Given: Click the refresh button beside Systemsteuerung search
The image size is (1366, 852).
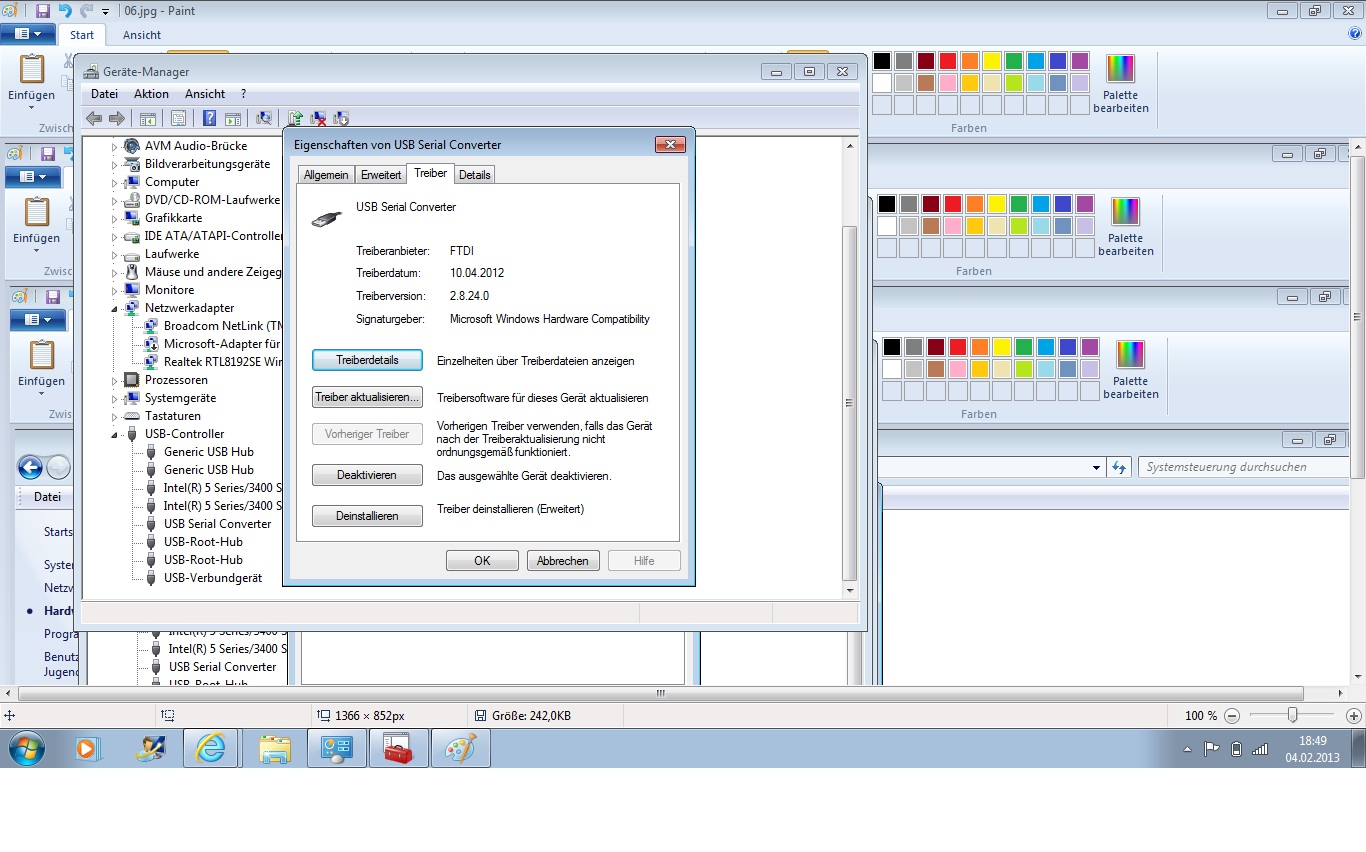Looking at the screenshot, I should [1118, 467].
